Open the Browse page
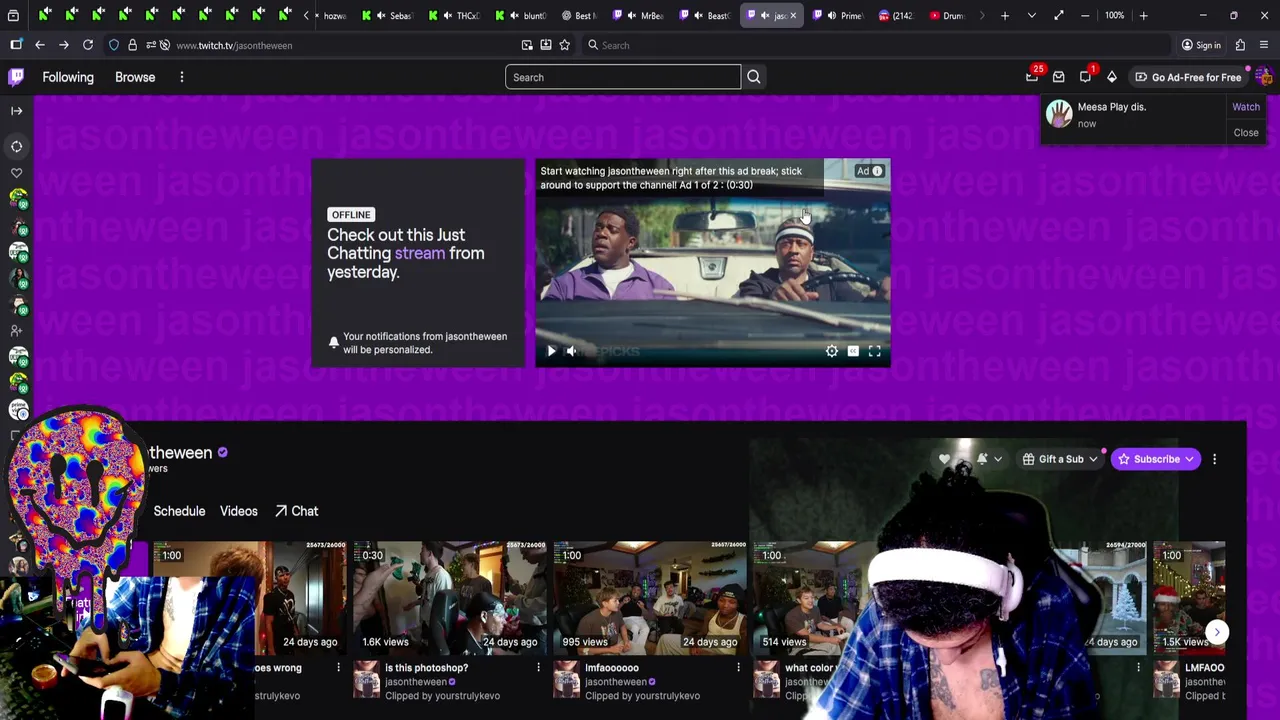1280x720 pixels. coord(135,77)
